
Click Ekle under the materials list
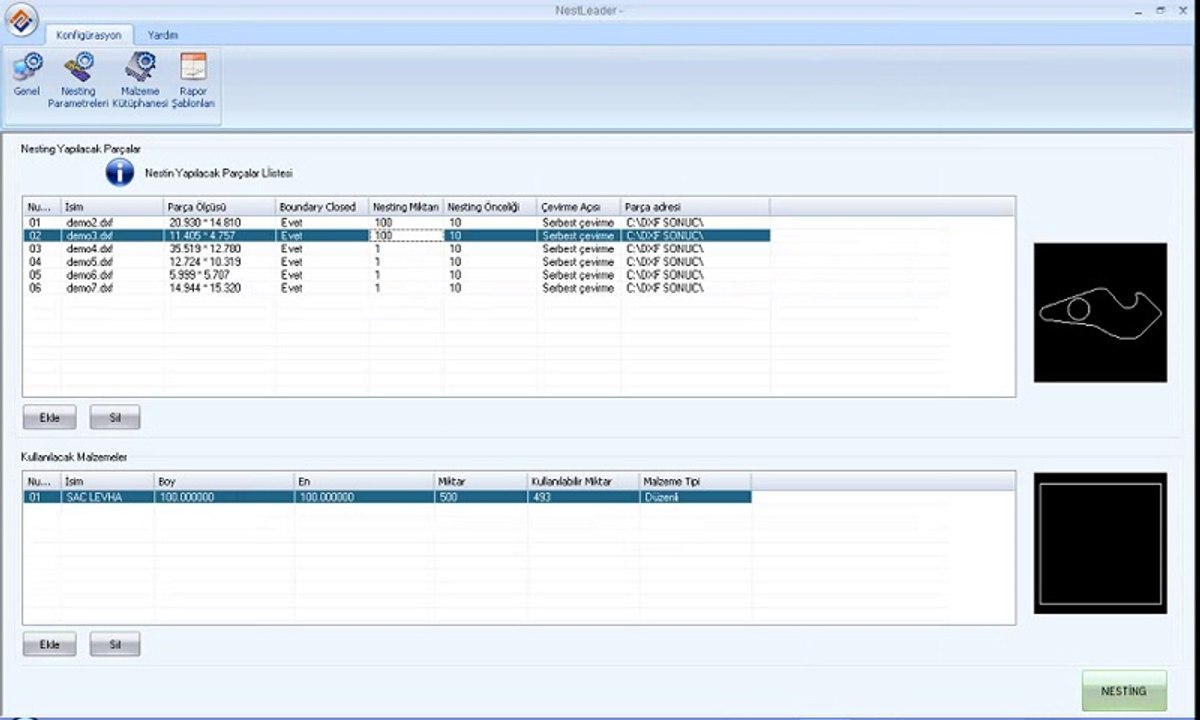click(50, 644)
